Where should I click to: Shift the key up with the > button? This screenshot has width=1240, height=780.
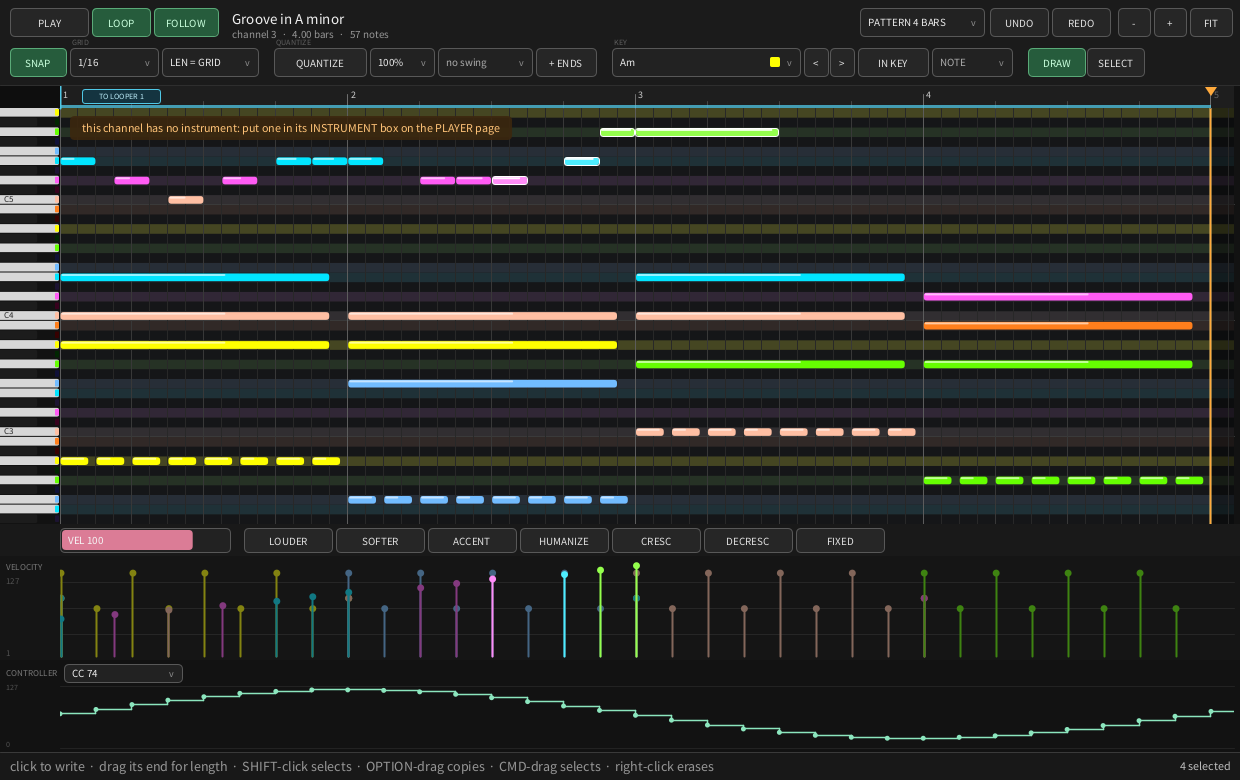coord(842,63)
